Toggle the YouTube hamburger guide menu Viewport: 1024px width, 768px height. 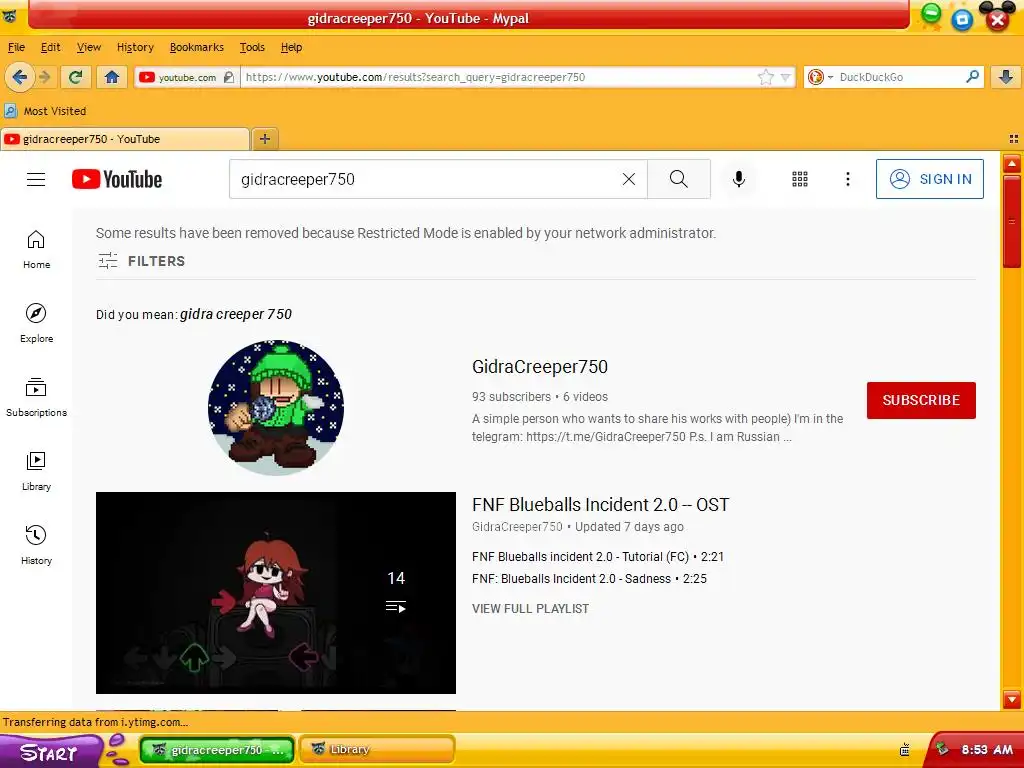[36, 179]
